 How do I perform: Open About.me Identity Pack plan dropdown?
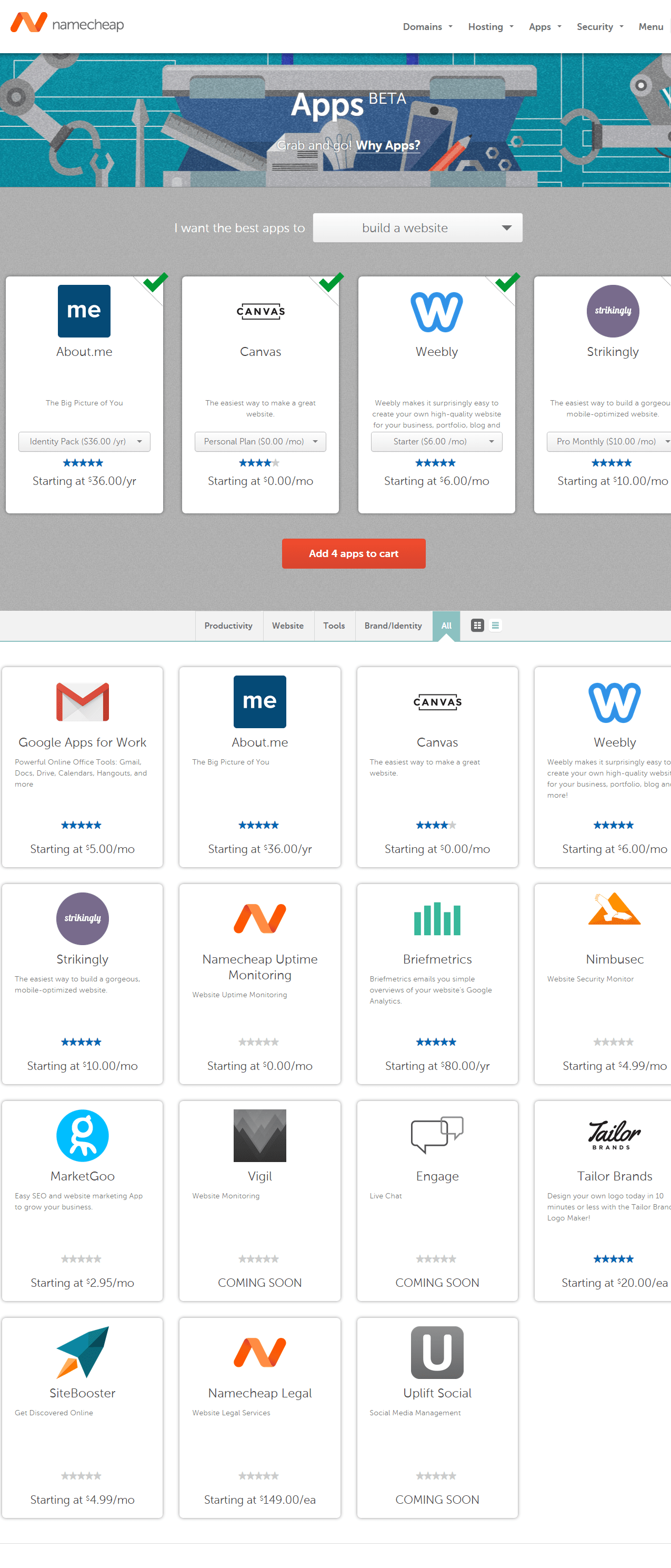click(84, 441)
